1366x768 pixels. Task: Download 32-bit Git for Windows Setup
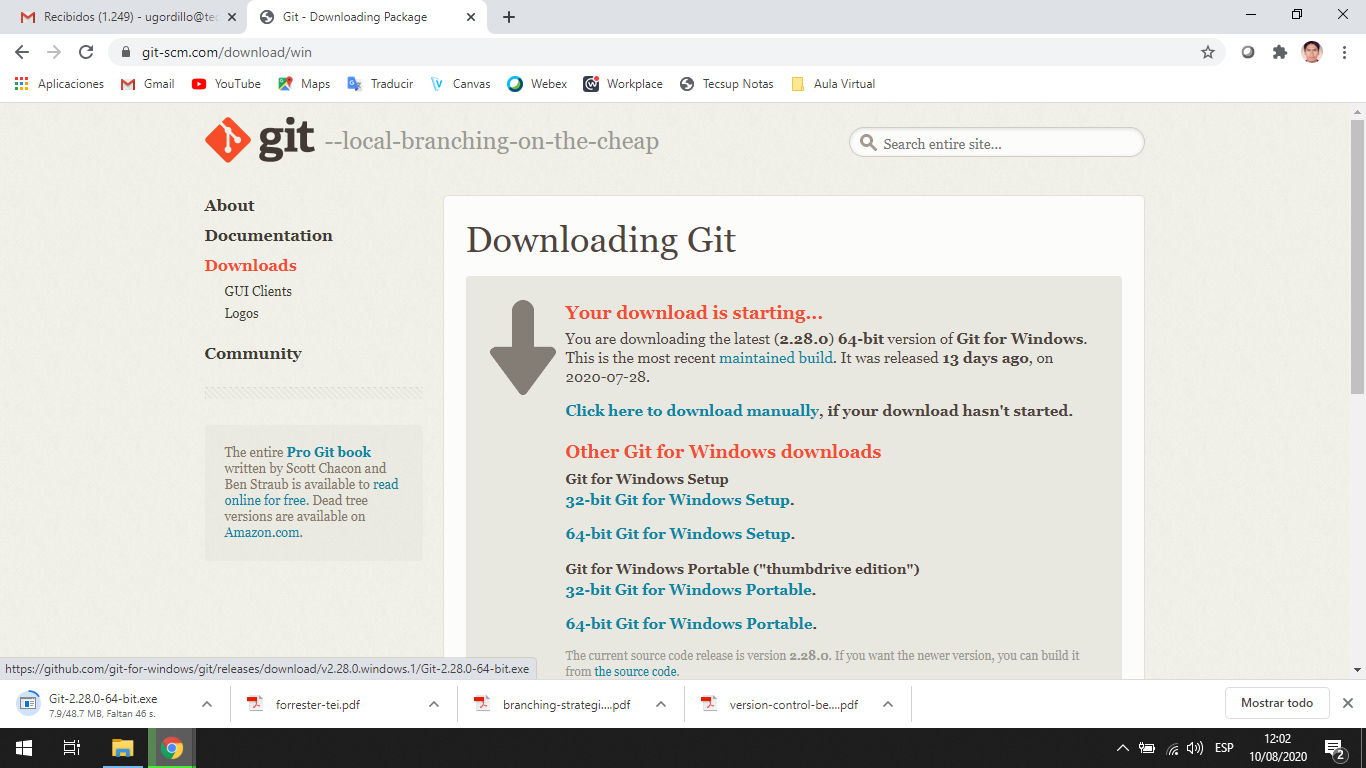click(x=678, y=500)
